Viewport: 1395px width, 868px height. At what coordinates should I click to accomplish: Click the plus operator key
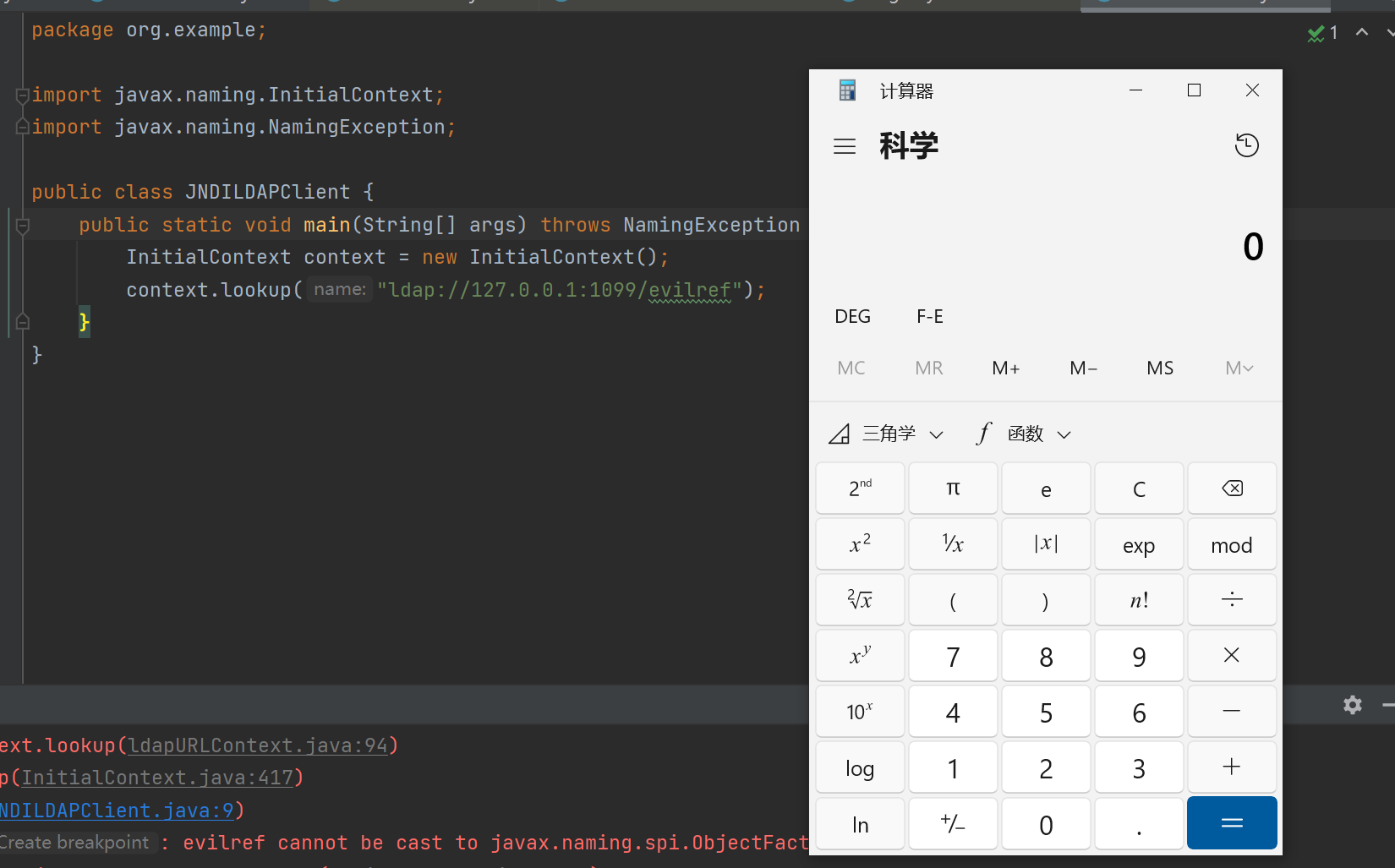pos(1232,767)
